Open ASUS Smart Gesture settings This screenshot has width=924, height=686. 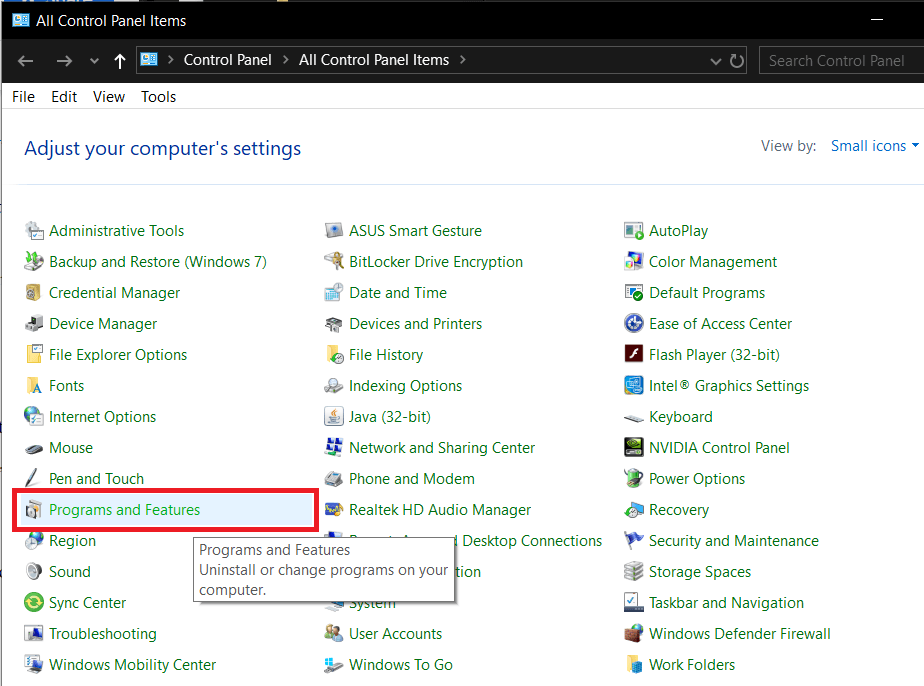(415, 230)
